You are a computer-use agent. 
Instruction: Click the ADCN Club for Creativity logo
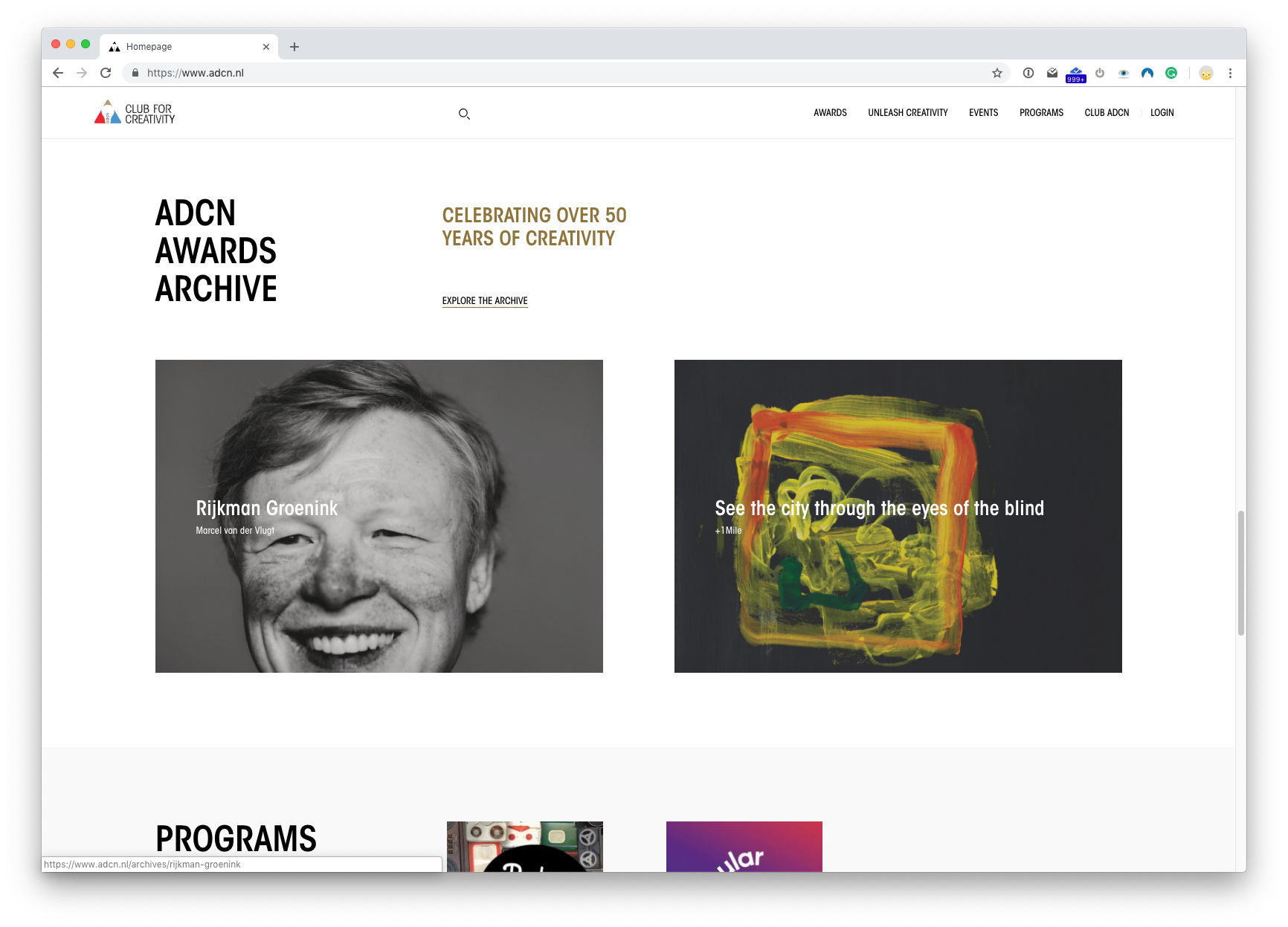coord(135,112)
